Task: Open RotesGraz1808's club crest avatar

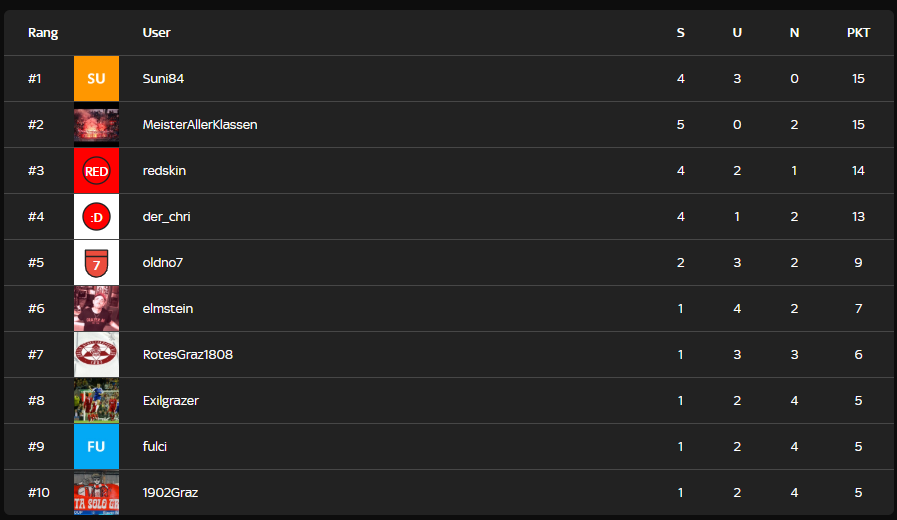Action: pos(96,355)
